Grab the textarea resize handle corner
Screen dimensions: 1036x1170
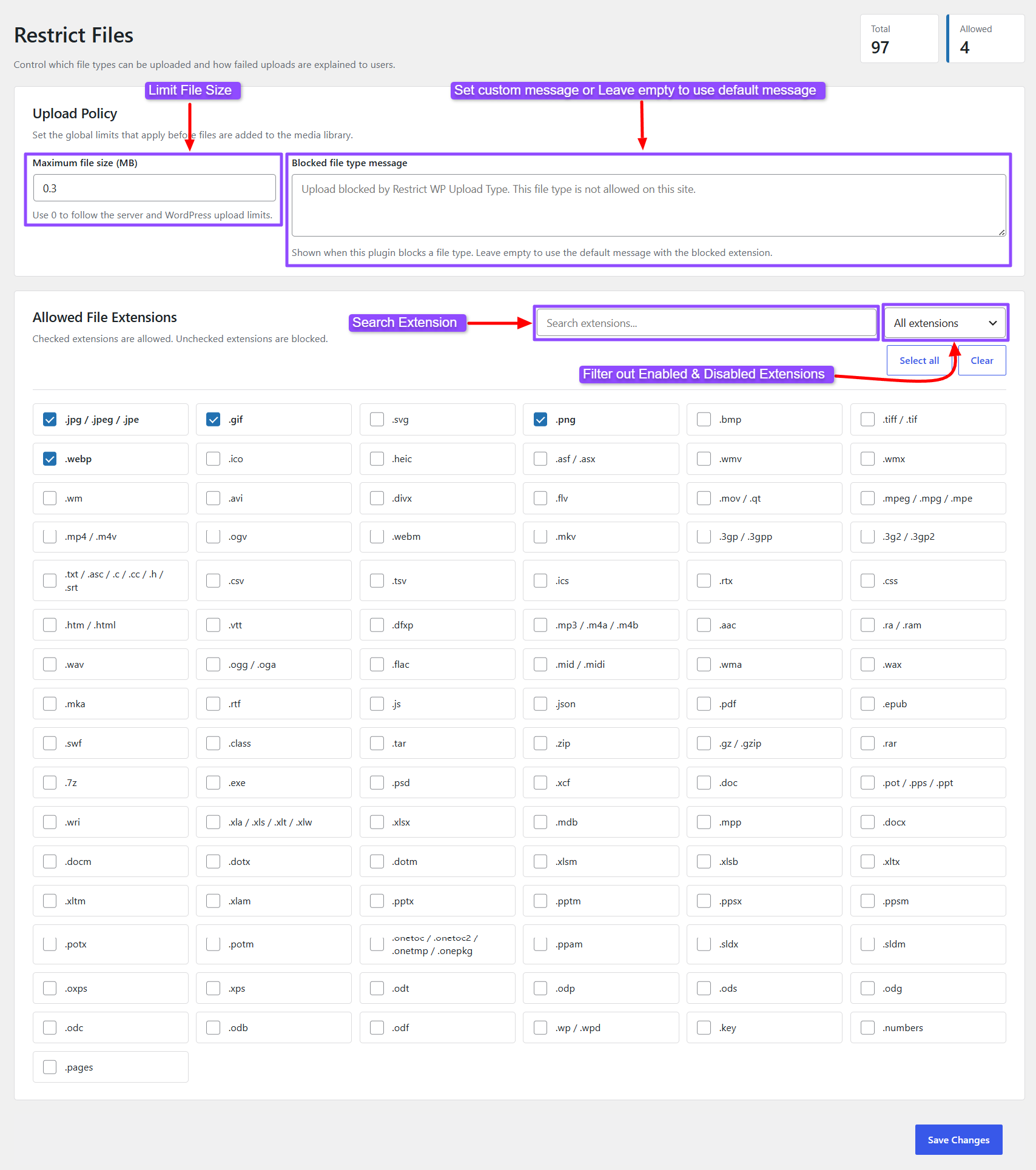point(1001,232)
